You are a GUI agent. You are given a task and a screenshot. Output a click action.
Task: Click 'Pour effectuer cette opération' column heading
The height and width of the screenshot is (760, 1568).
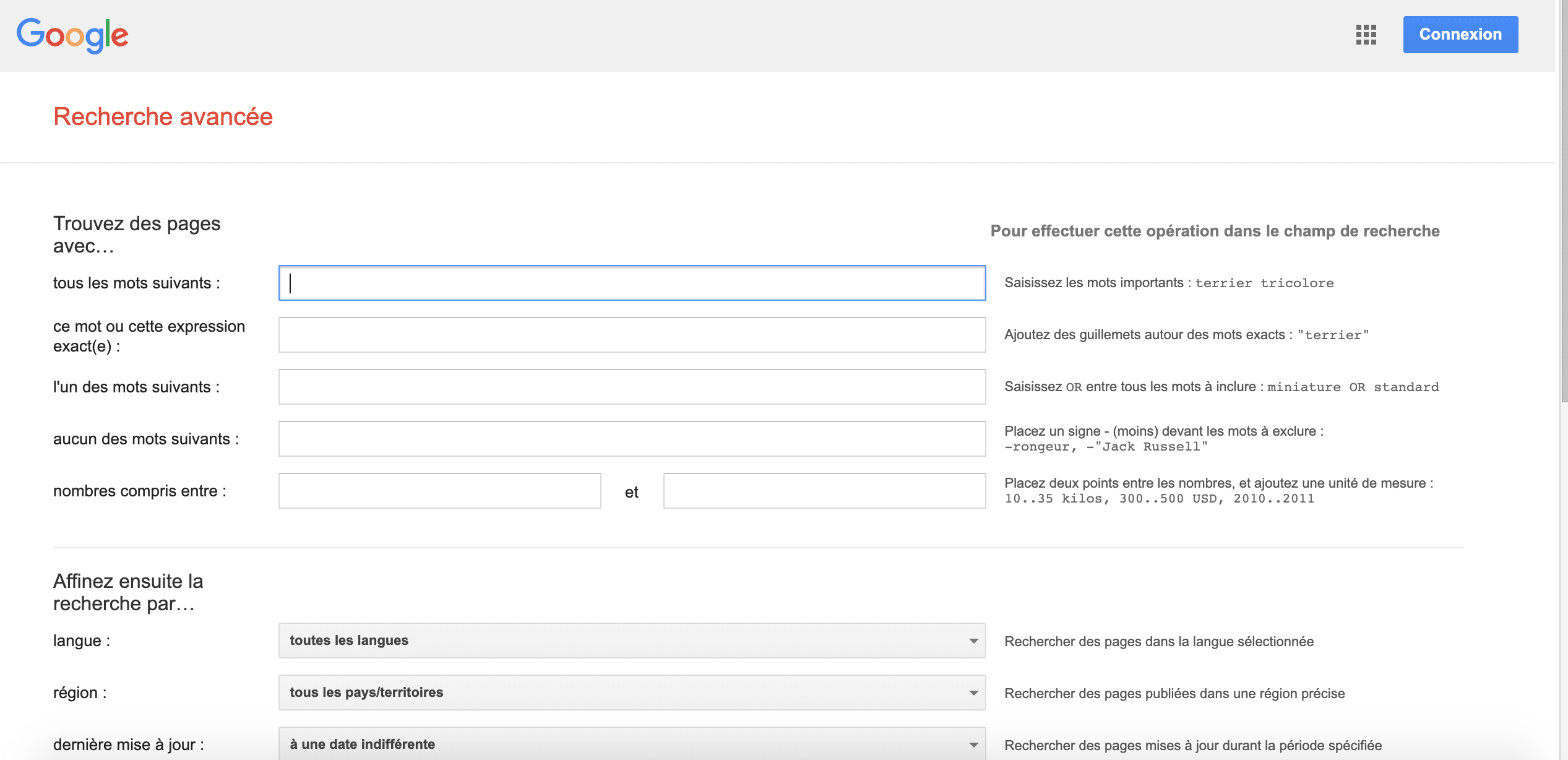point(1215,231)
